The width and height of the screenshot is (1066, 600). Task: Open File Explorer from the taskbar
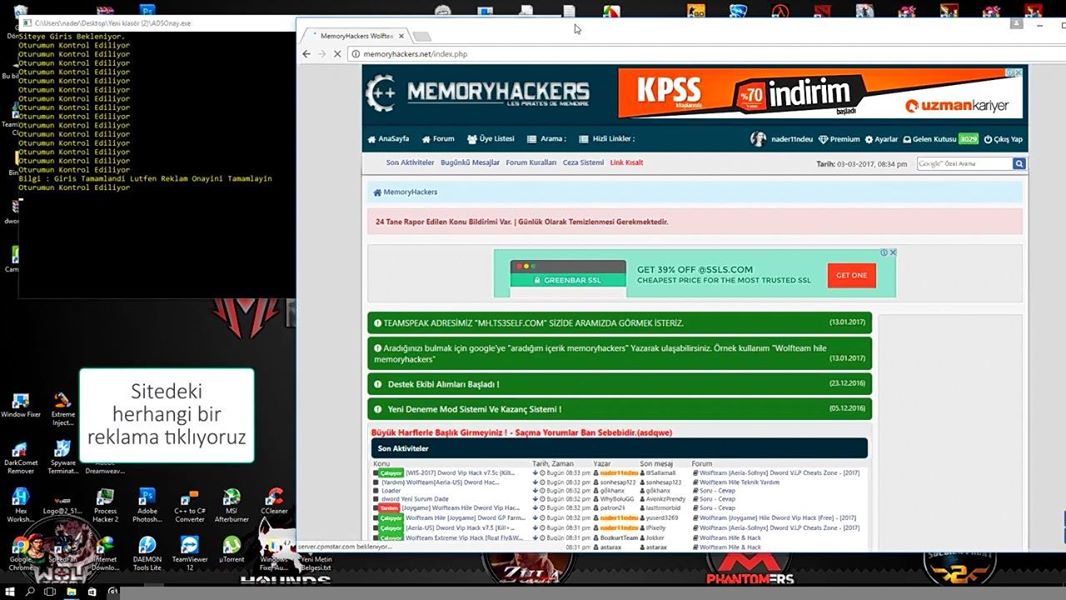click(71, 592)
